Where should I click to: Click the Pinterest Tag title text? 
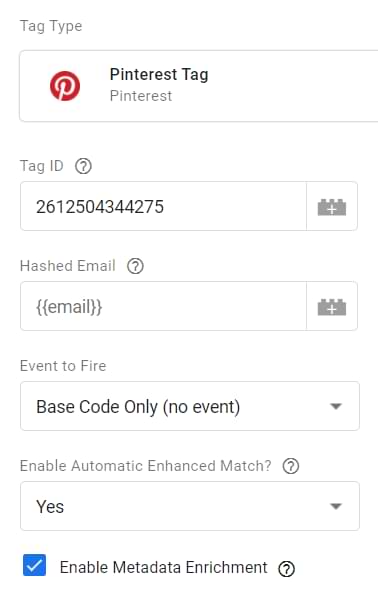[x=159, y=75]
